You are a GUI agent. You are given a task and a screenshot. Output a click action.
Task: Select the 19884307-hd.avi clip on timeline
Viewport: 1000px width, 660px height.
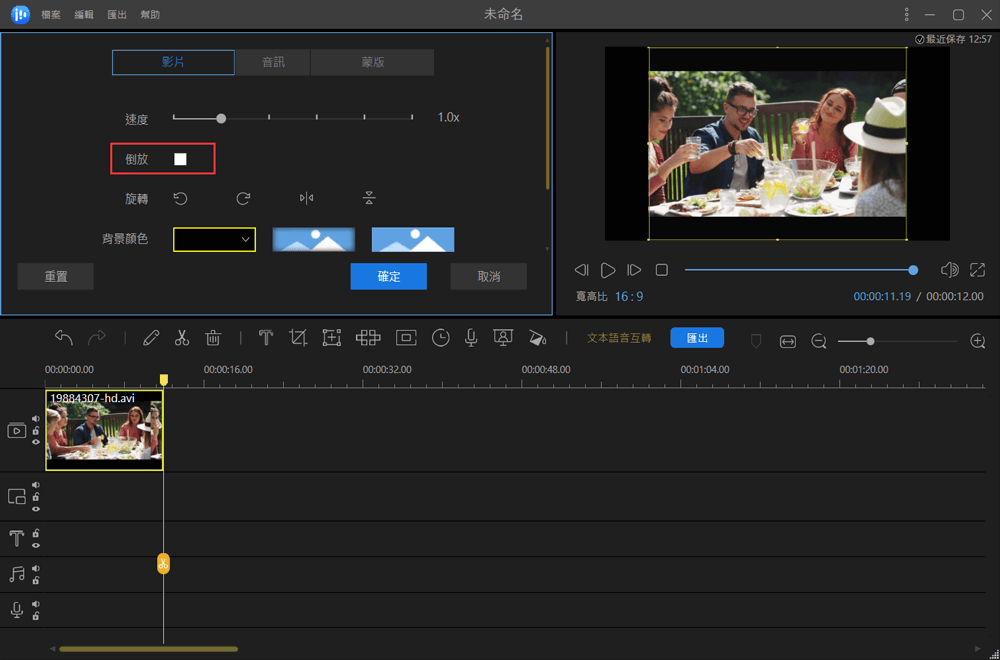tap(104, 431)
